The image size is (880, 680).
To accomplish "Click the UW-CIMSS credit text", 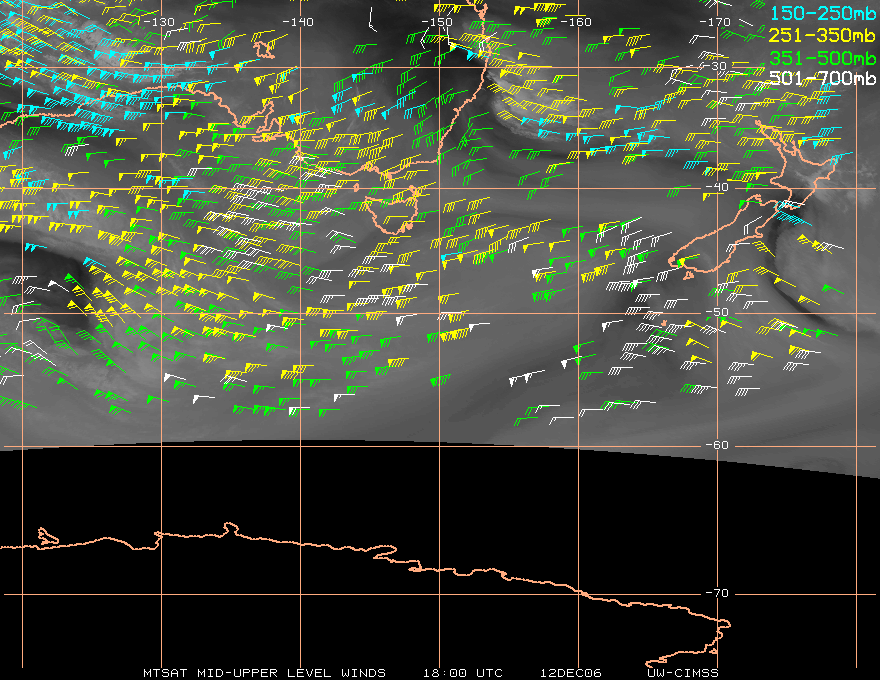I will tap(682, 673).
